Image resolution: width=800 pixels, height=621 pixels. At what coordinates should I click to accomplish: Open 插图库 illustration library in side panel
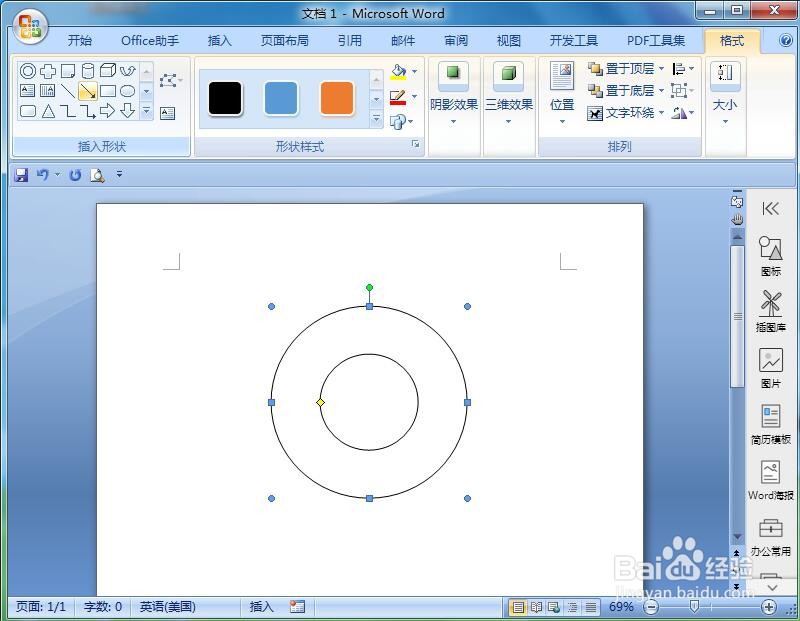(x=770, y=311)
